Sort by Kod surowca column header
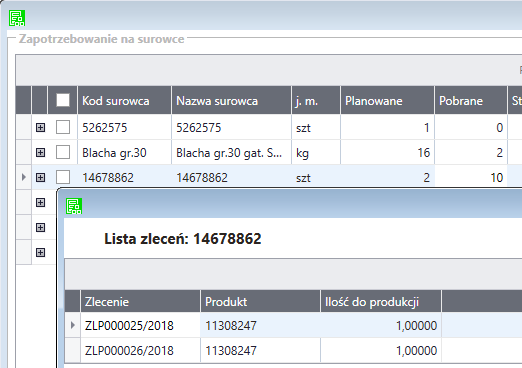Image resolution: width=522 pixels, height=368 pixels. (x=124, y=100)
